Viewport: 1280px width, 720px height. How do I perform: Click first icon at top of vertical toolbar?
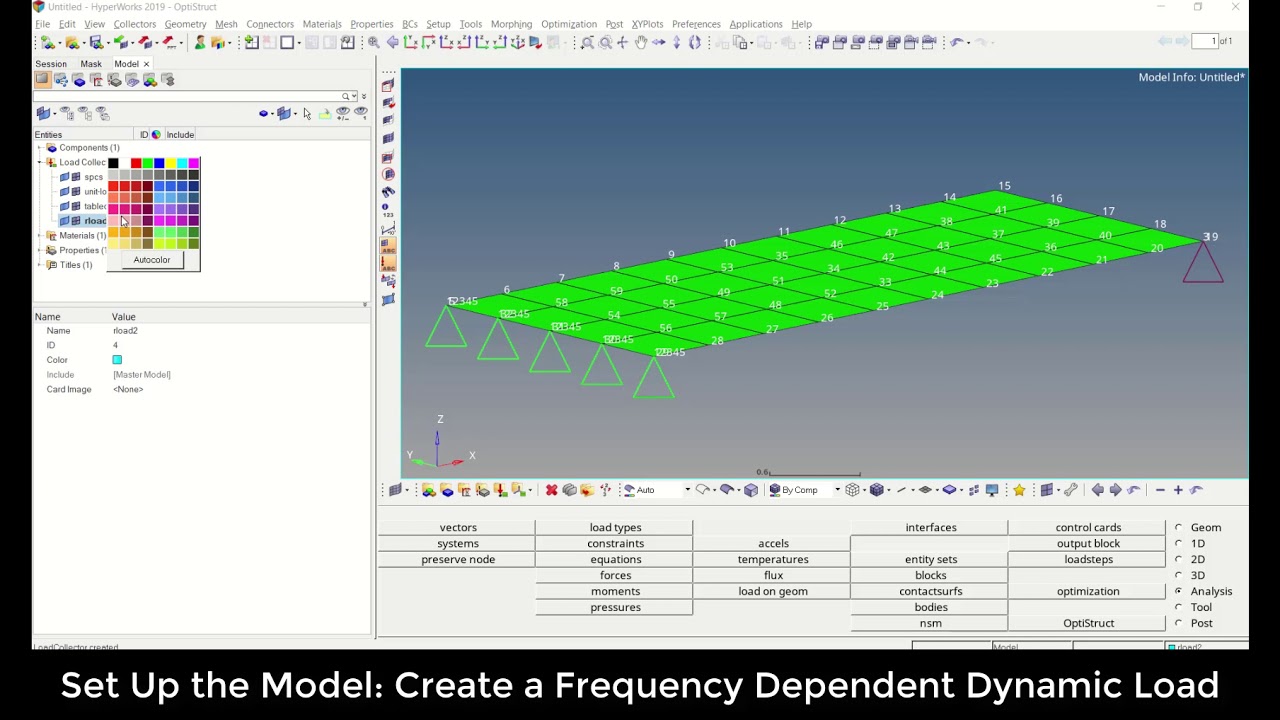coord(388,85)
